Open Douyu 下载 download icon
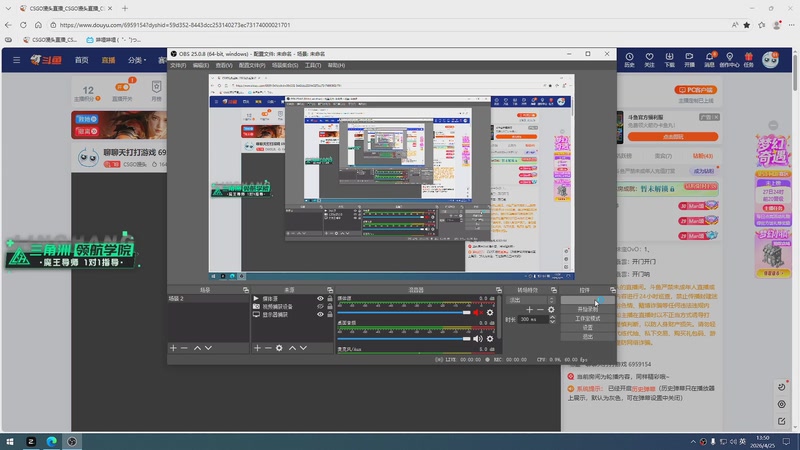Viewport: 800px width, 450px height. coord(669,60)
